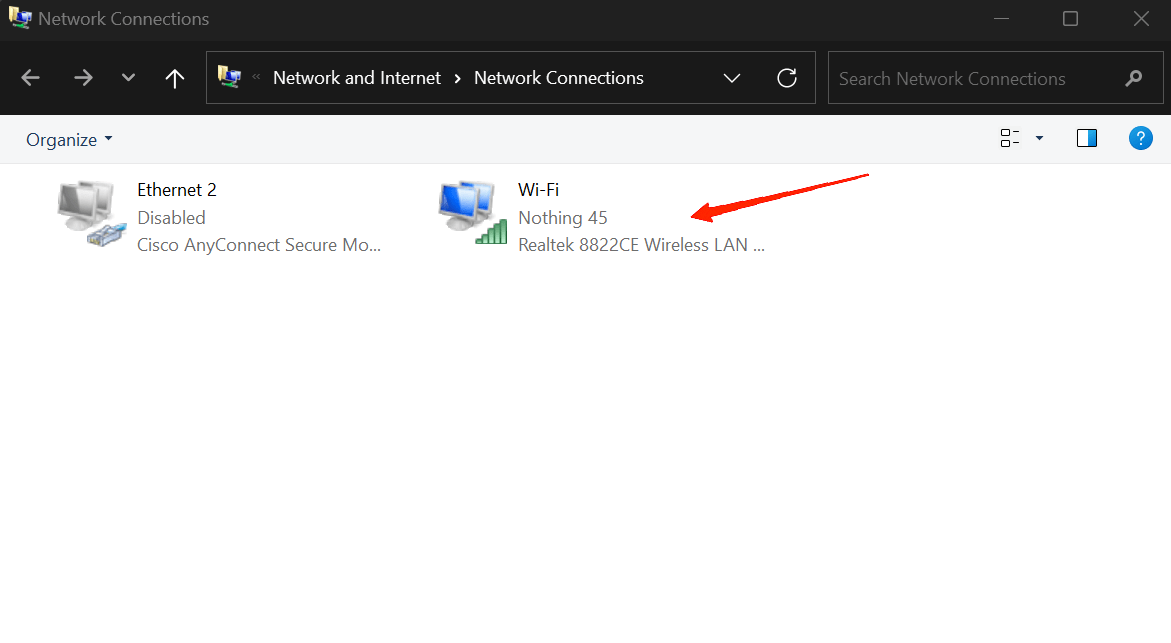The image size is (1171, 643).
Task: Click the change view layout icon
Action: pos(1010,138)
